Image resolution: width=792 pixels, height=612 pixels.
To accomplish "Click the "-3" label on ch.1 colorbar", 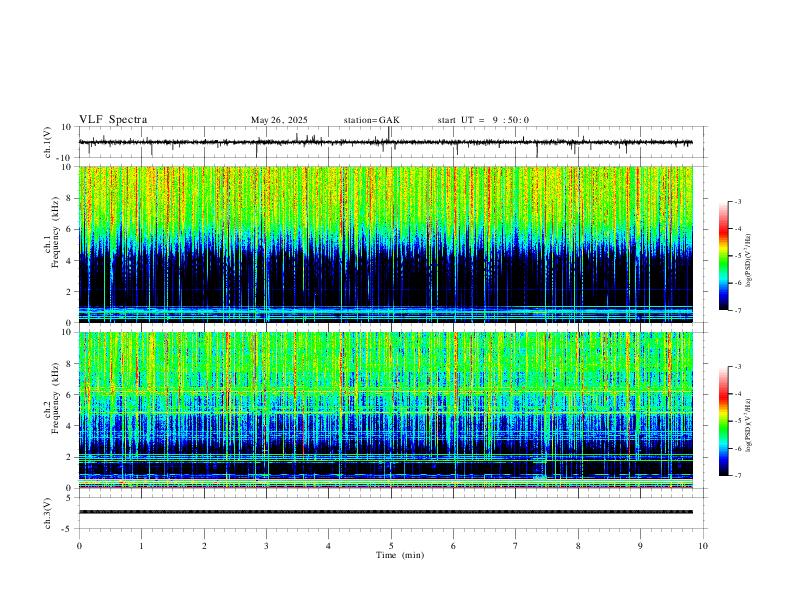I will (x=738, y=201).
